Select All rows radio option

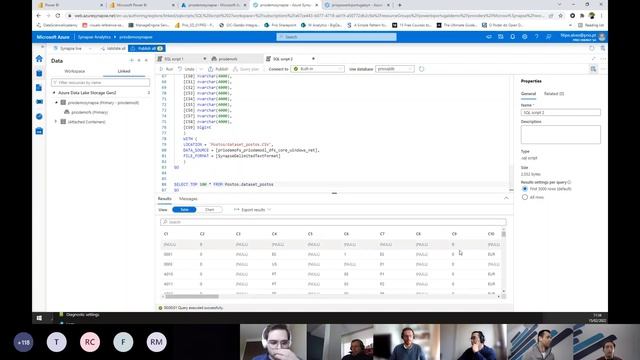point(525,197)
